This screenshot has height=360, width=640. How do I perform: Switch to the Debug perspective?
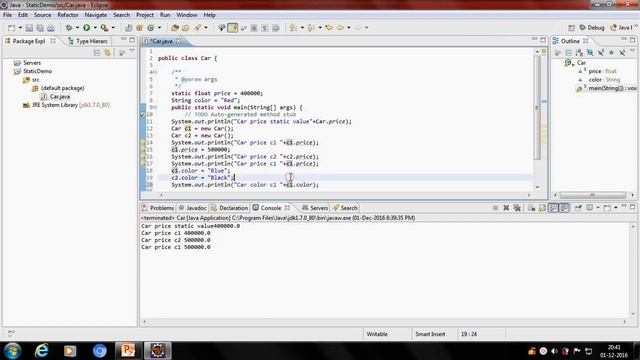coord(591,28)
